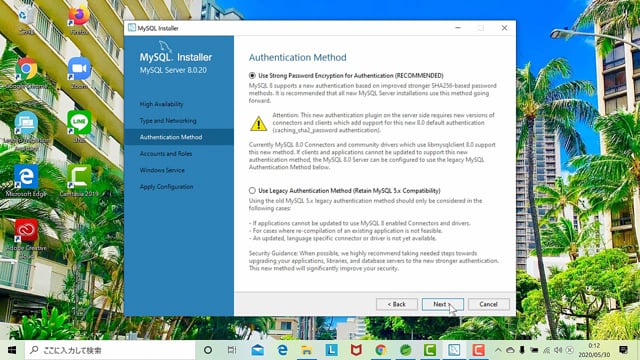Screen dimensions: 640x360
Task: Open the Adobe Creative Cloud desktop shortcut
Action: click(x=26, y=237)
